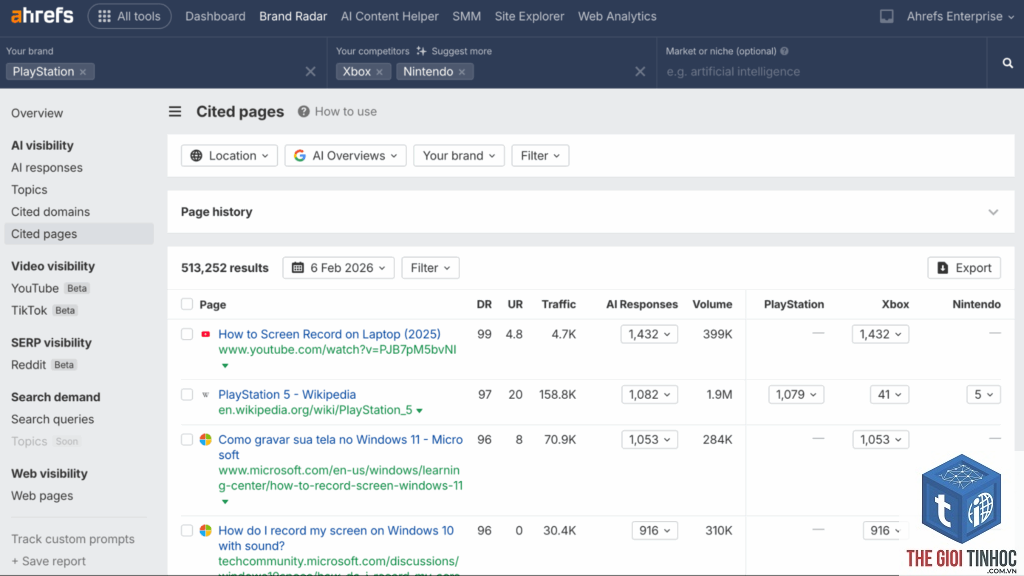This screenshot has width=1024, height=576.
Task: Open TikTok video visibility
Action: coord(29,310)
